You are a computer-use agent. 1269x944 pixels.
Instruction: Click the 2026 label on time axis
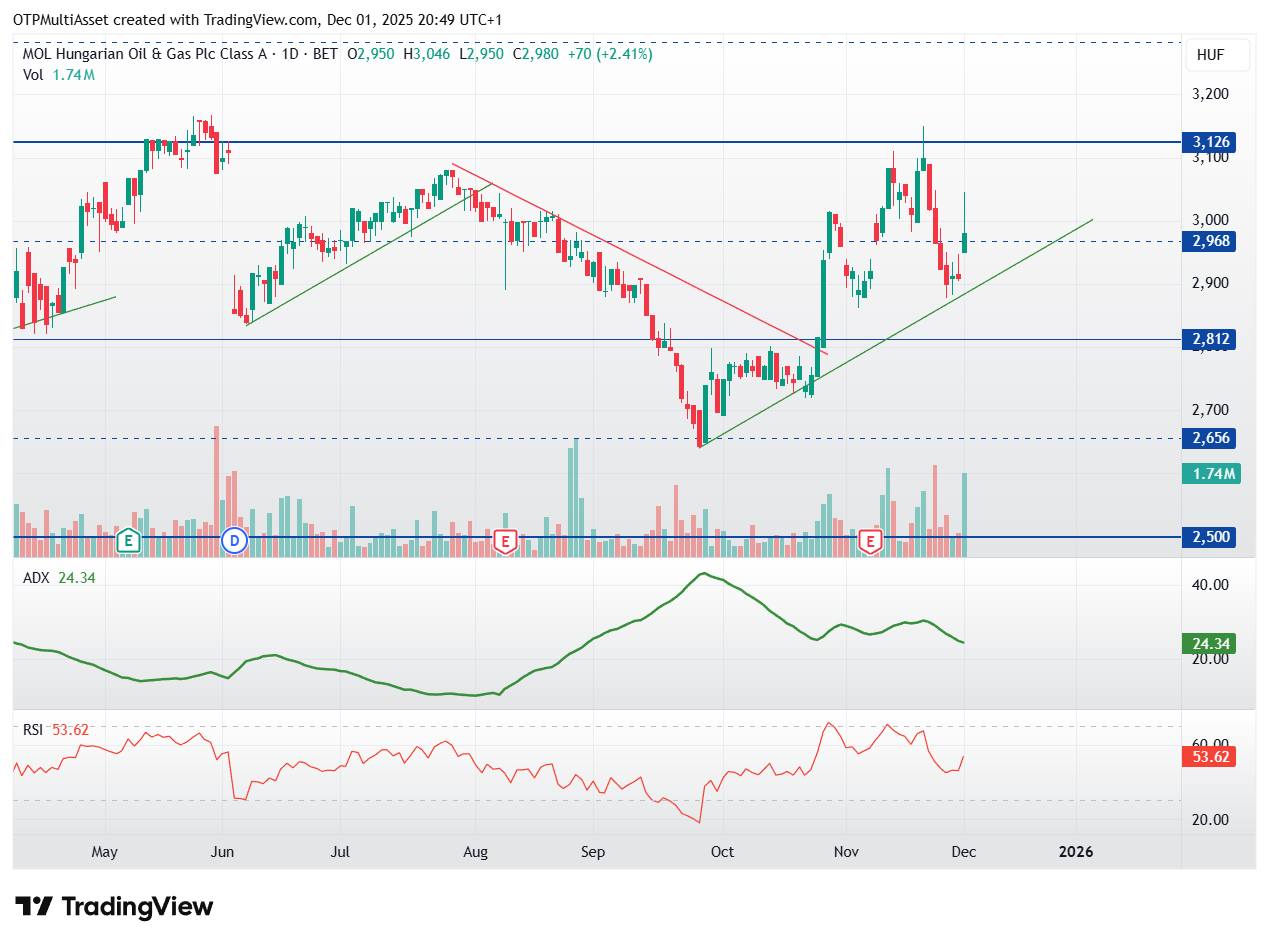coord(1076,852)
